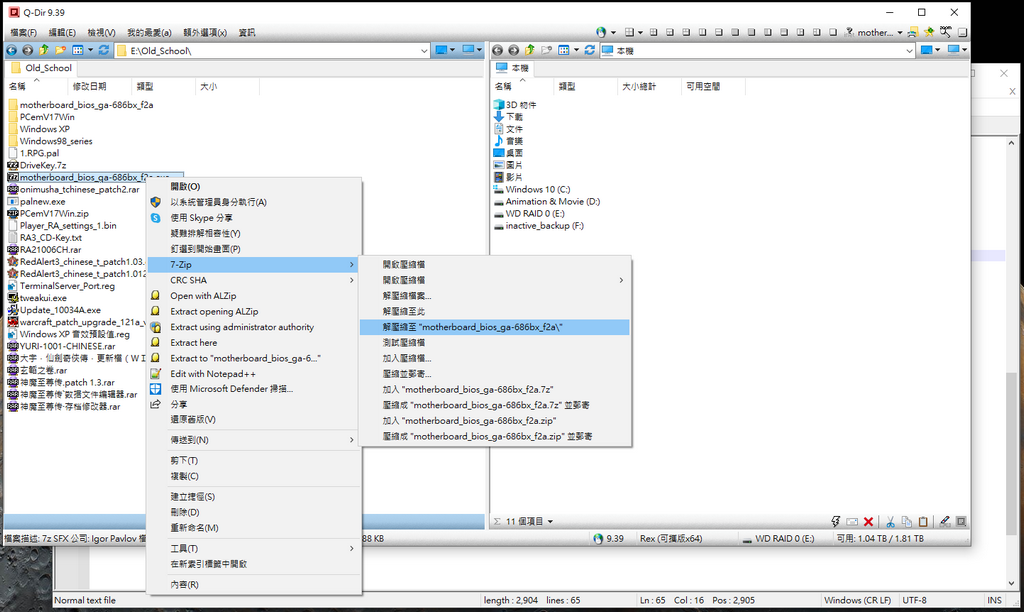The width and height of the screenshot is (1024, 612).
Task: Open the 編輯(E) menu
Action: (x=62, y=33)
